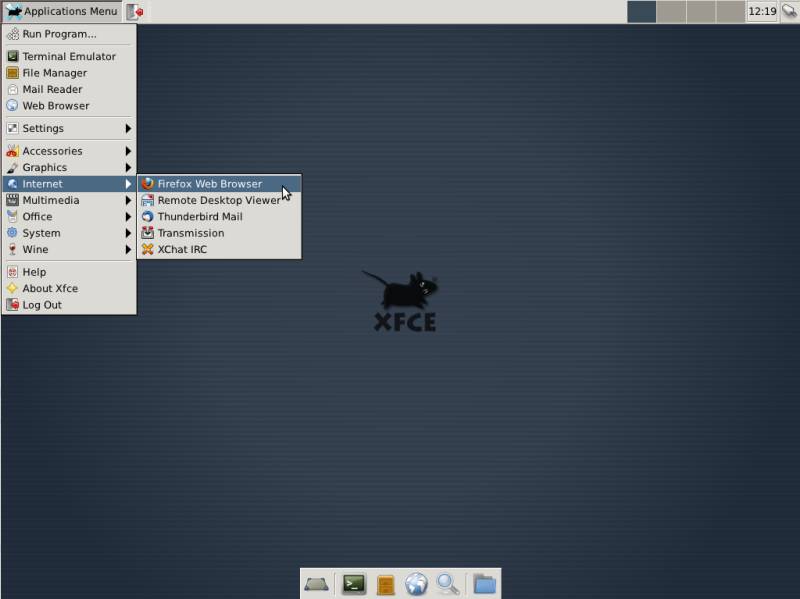Image resolution: width=800 pixels, height=599 pixels.
Task: Click the Applications Menu button
Action: click(x=62, y=11)
